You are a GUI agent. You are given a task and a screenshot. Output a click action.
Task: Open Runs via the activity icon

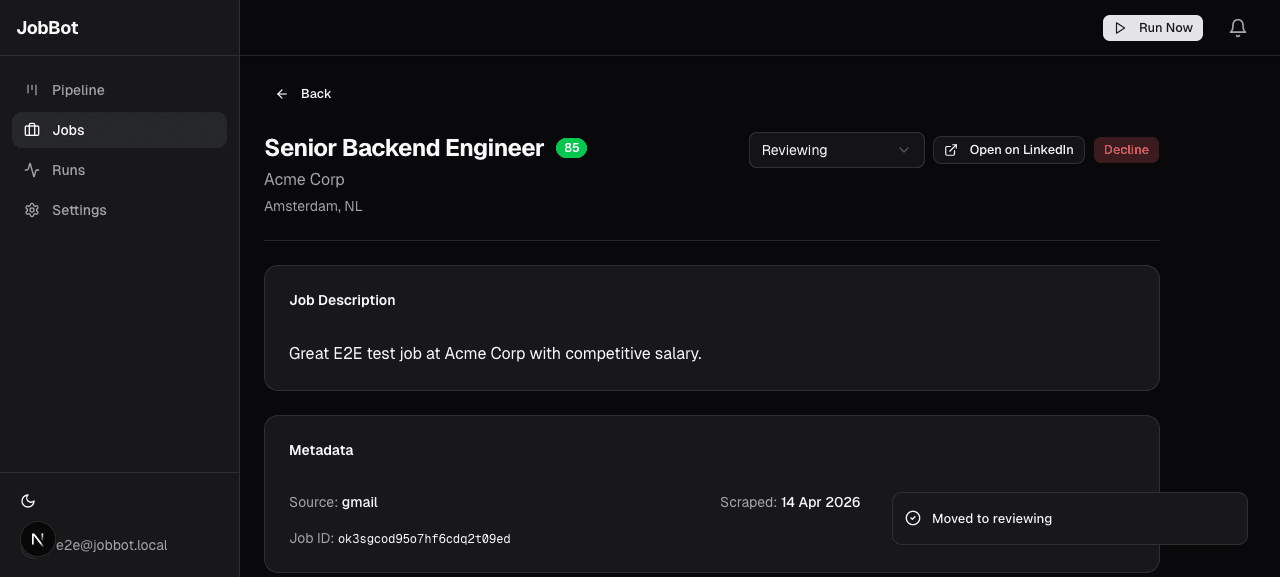pyautogui.click(x=32, y=170)
